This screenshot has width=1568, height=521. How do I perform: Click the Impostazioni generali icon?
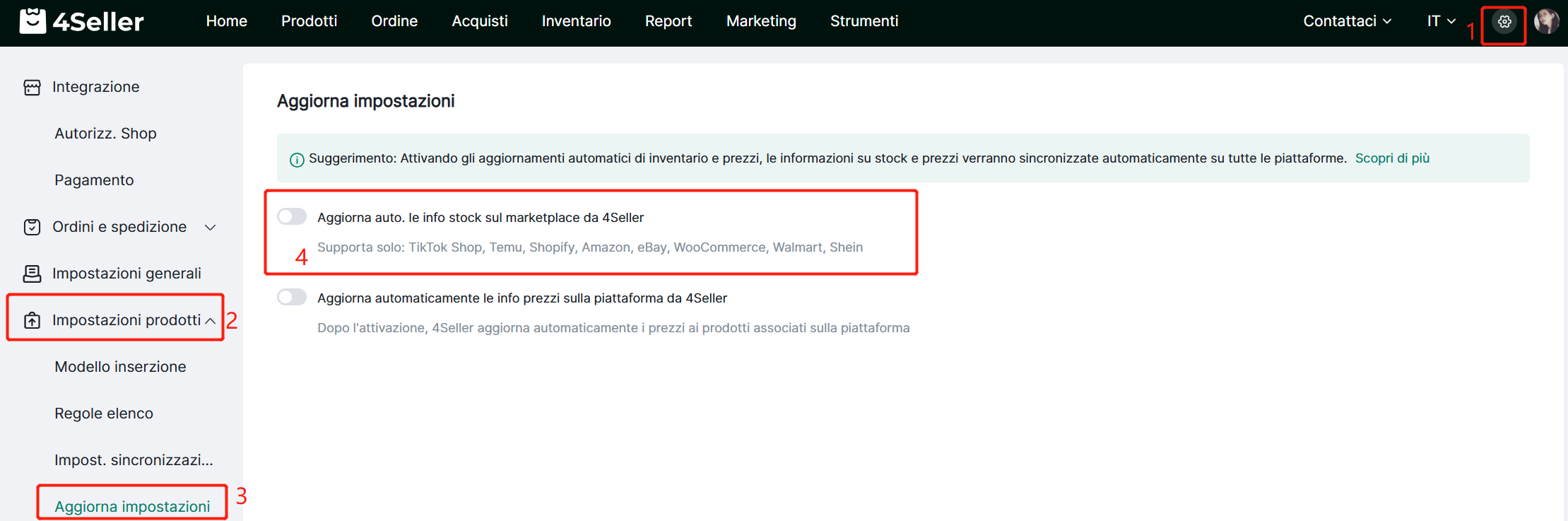tap(32, 274)
